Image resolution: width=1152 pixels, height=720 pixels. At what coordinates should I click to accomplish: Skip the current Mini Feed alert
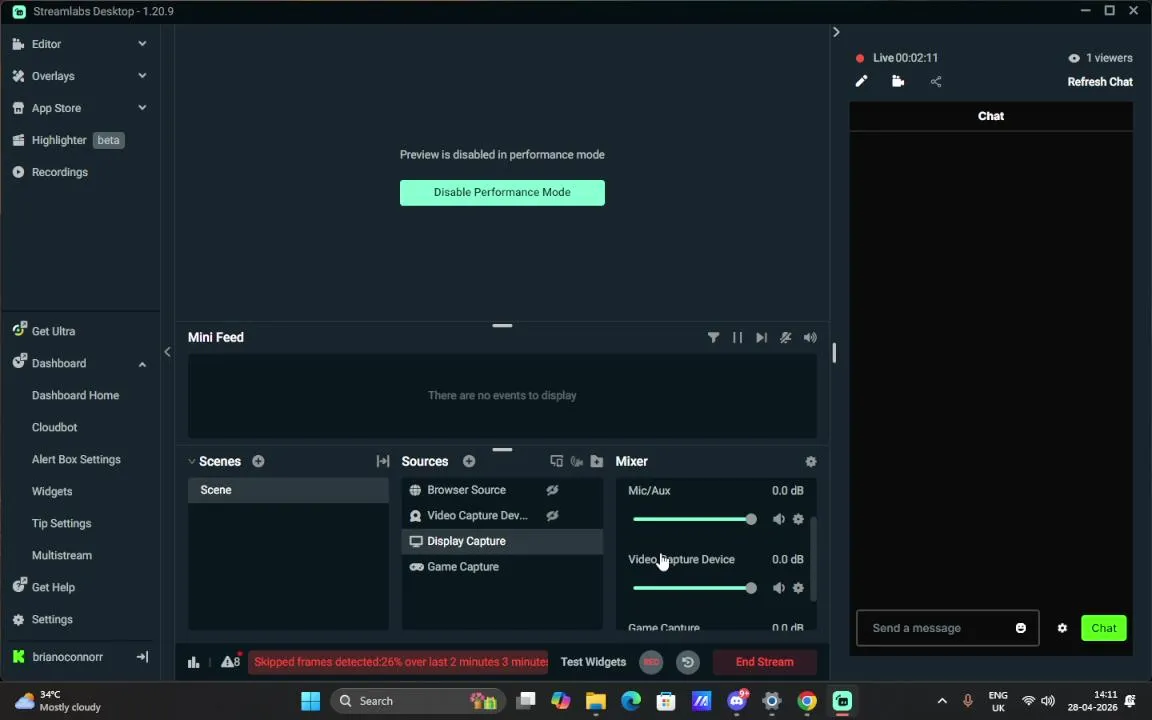[761, 338]
